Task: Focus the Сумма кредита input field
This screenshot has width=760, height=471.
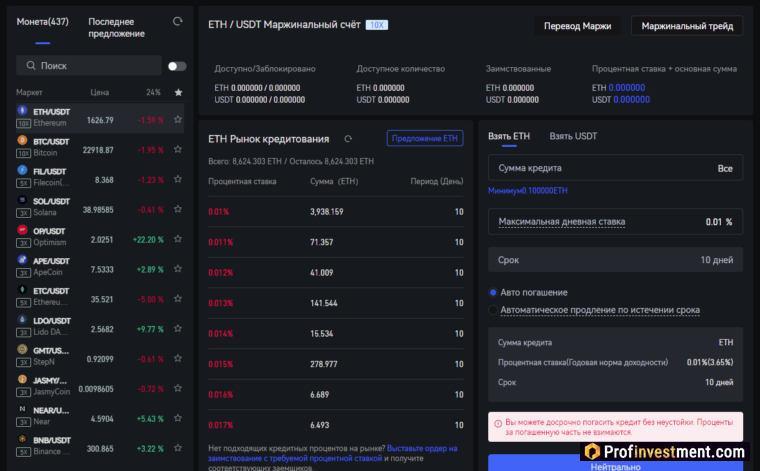Action: (615, 168)
